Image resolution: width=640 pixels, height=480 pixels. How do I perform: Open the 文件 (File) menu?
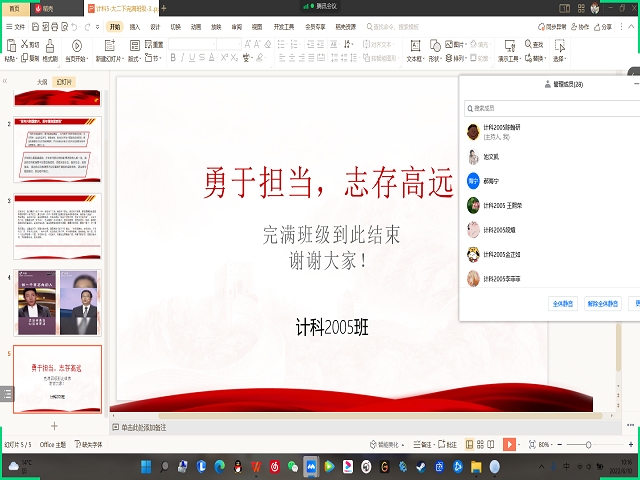[x=17, y=27]
